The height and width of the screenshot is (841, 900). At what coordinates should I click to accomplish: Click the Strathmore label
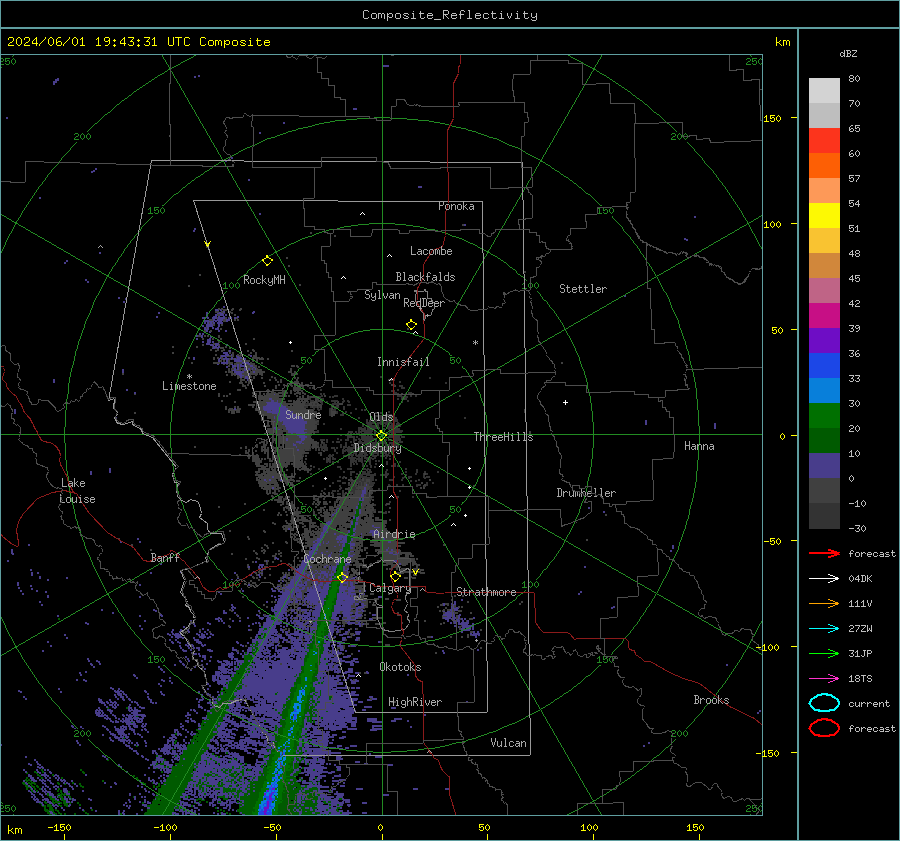click(486, 592)
